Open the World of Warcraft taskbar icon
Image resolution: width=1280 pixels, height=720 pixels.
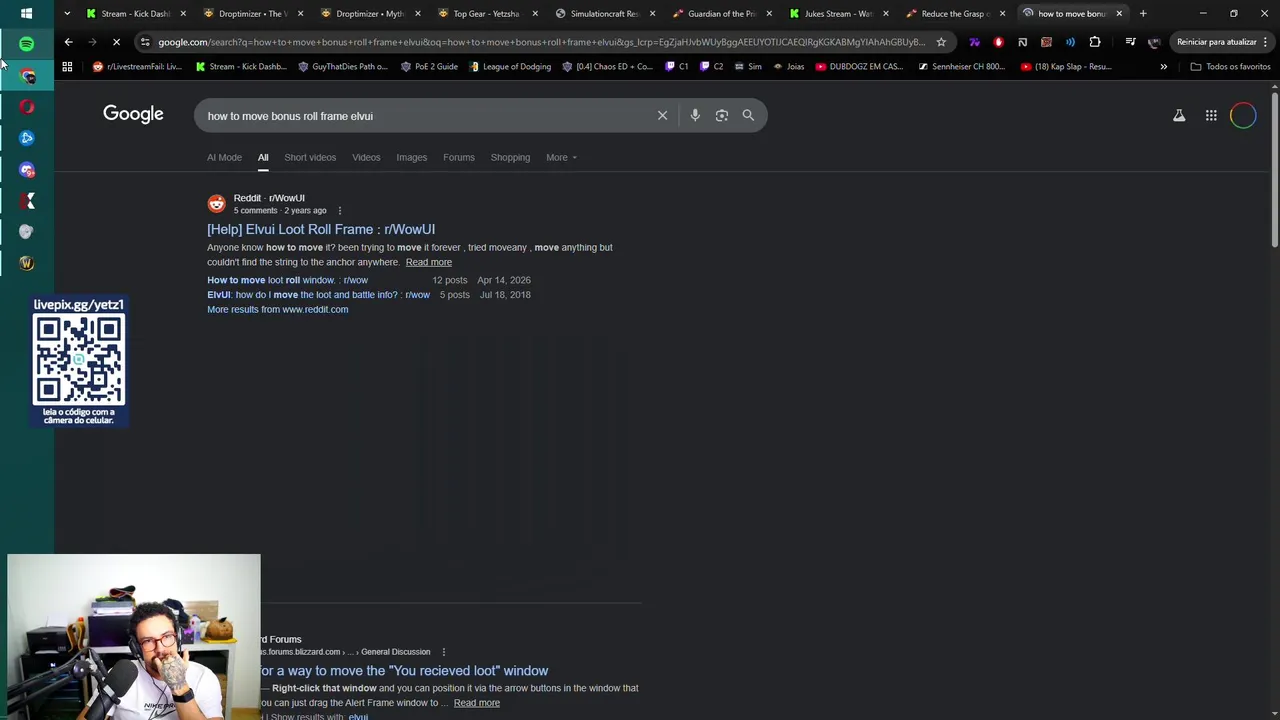pyautogui.click(x=27, y=263)
